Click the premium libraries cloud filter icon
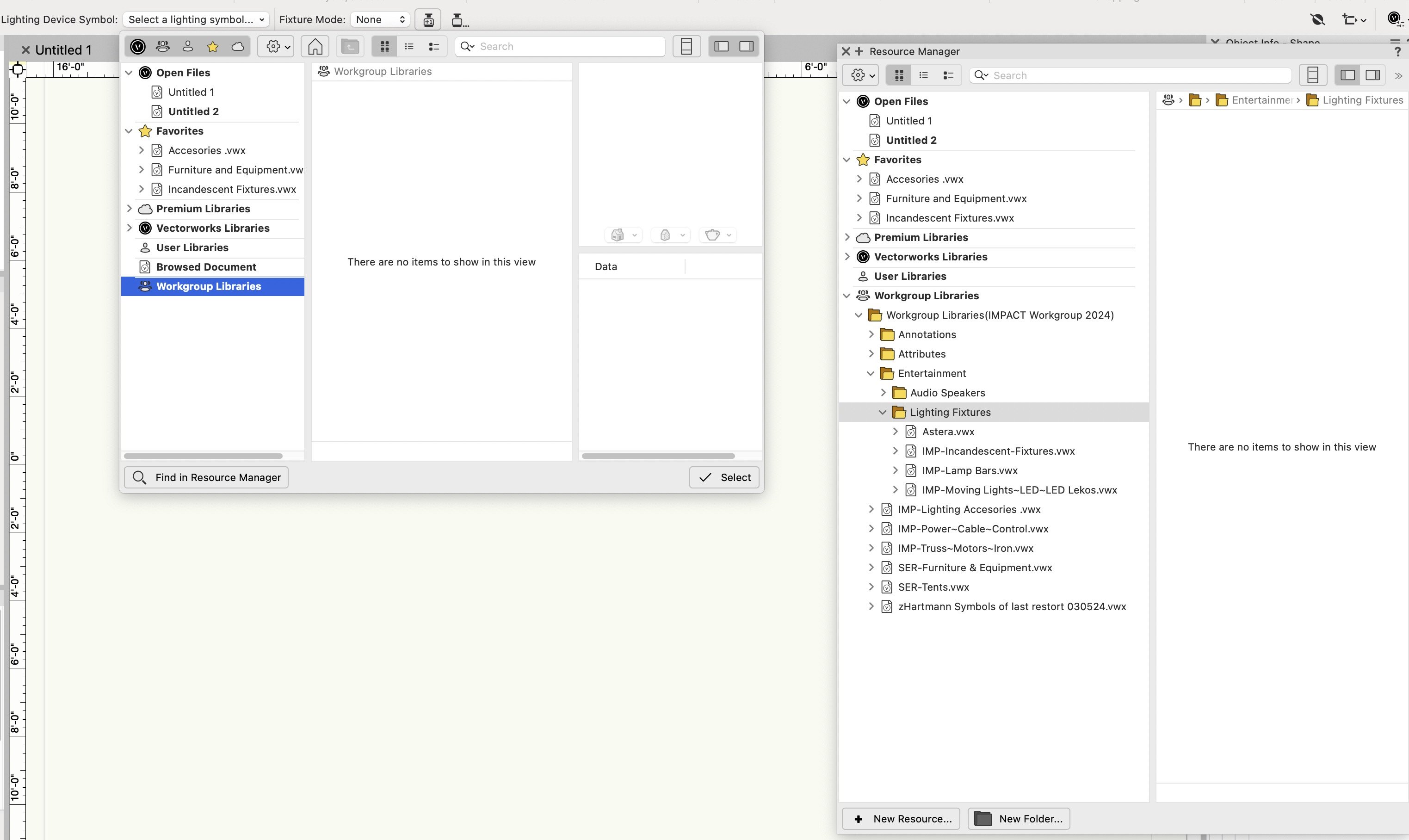 coord(238,46)
